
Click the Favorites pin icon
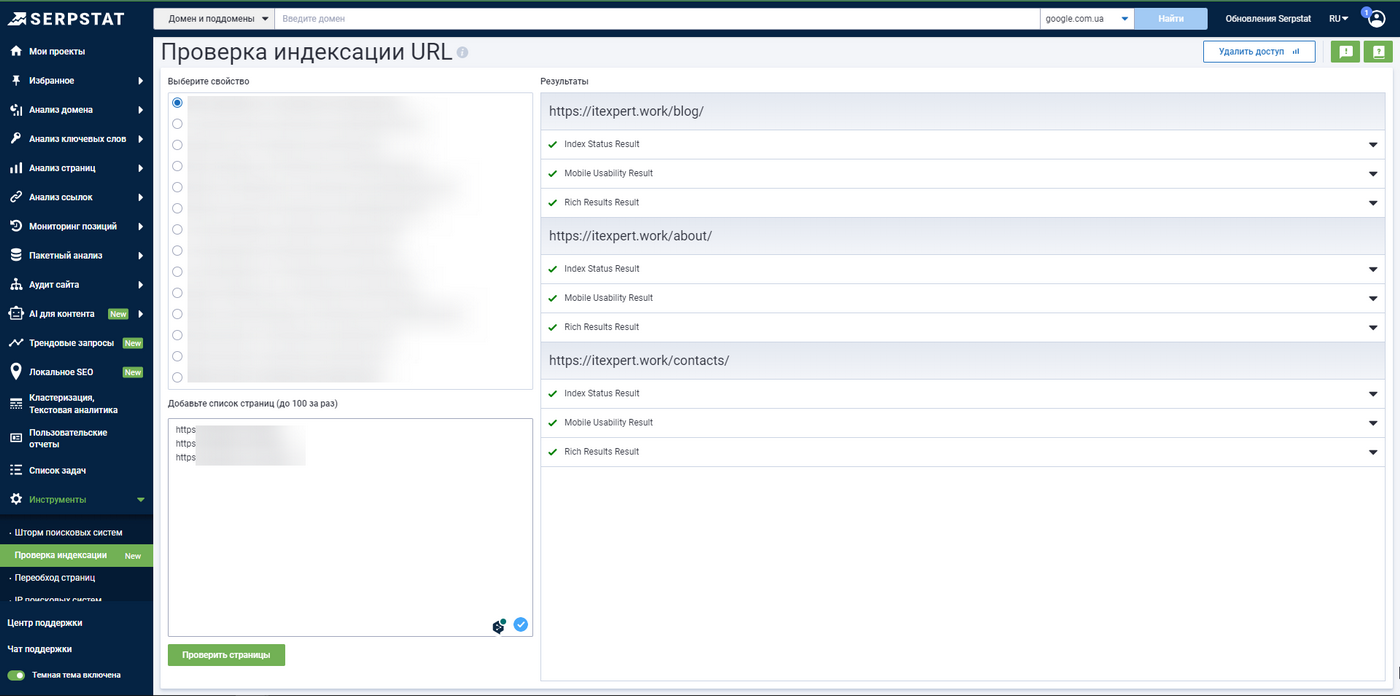coord(16,80)
